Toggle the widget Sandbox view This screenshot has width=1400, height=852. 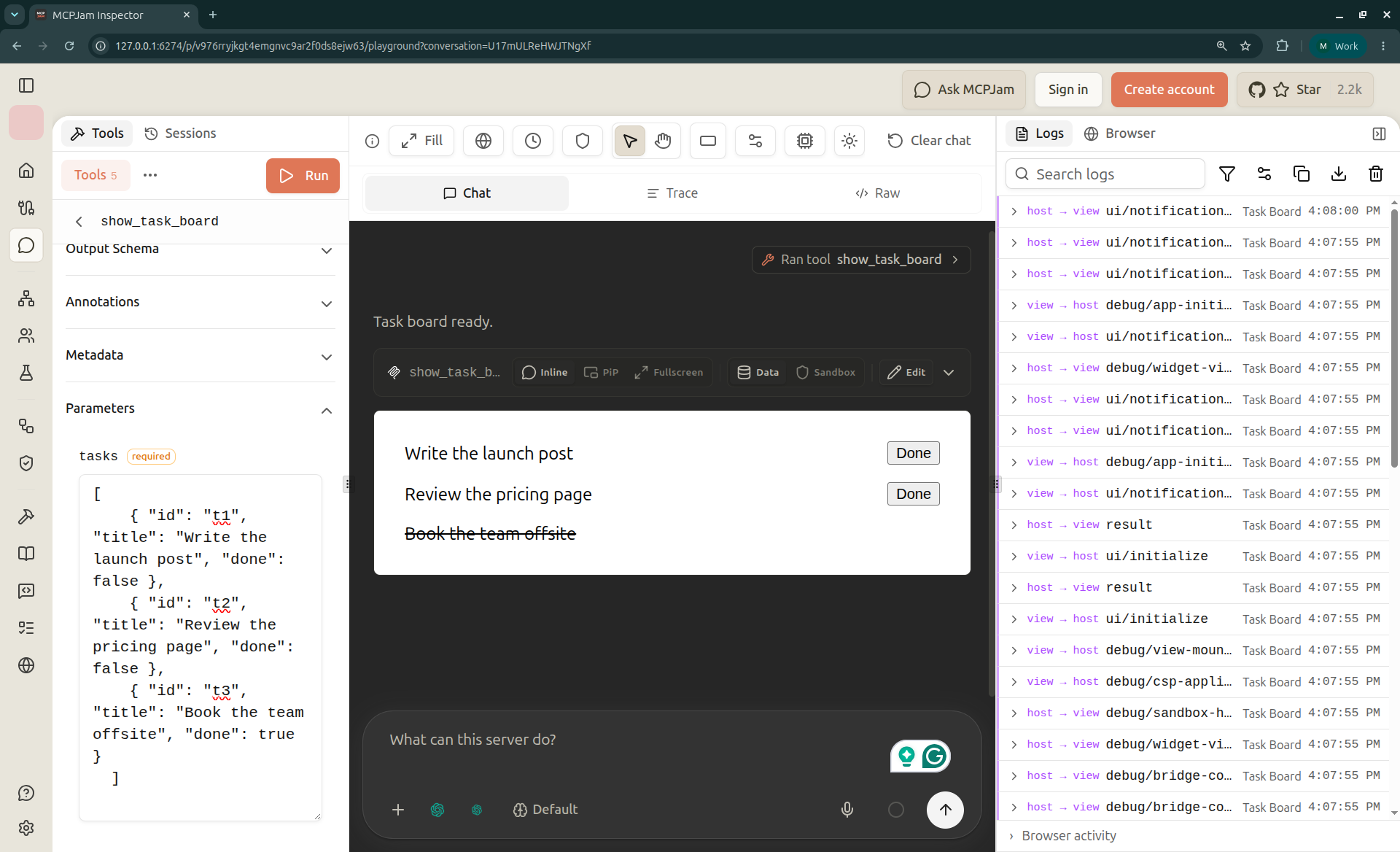tap(825, 372)
